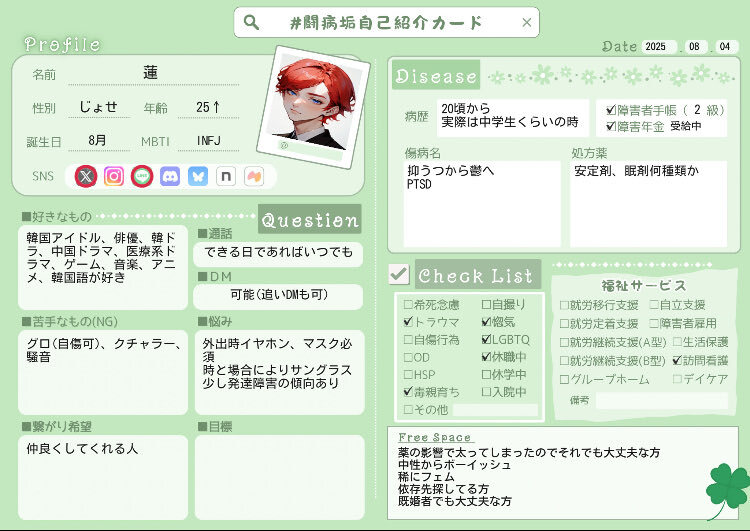
Task: Click the Discord SNS icon
Action: coord(170,177)
